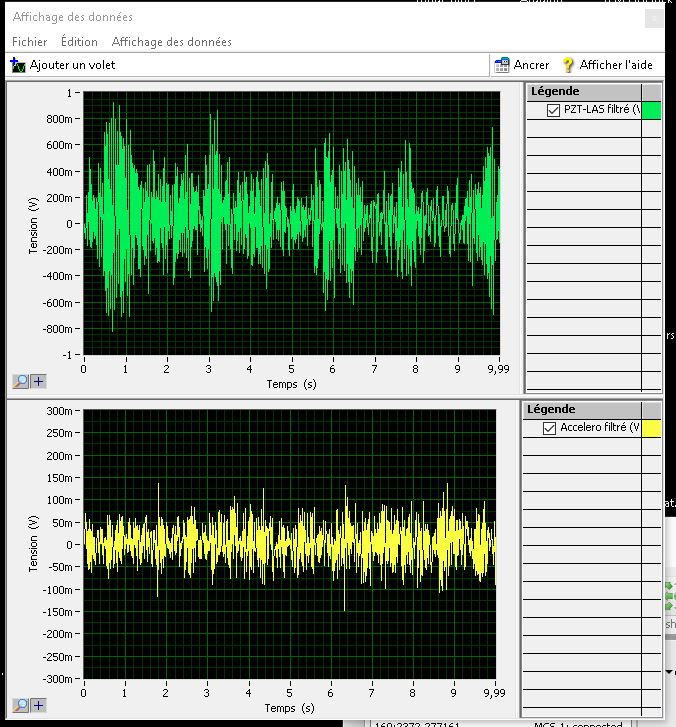Select the cursor crosshair tool under green graph

39,381
